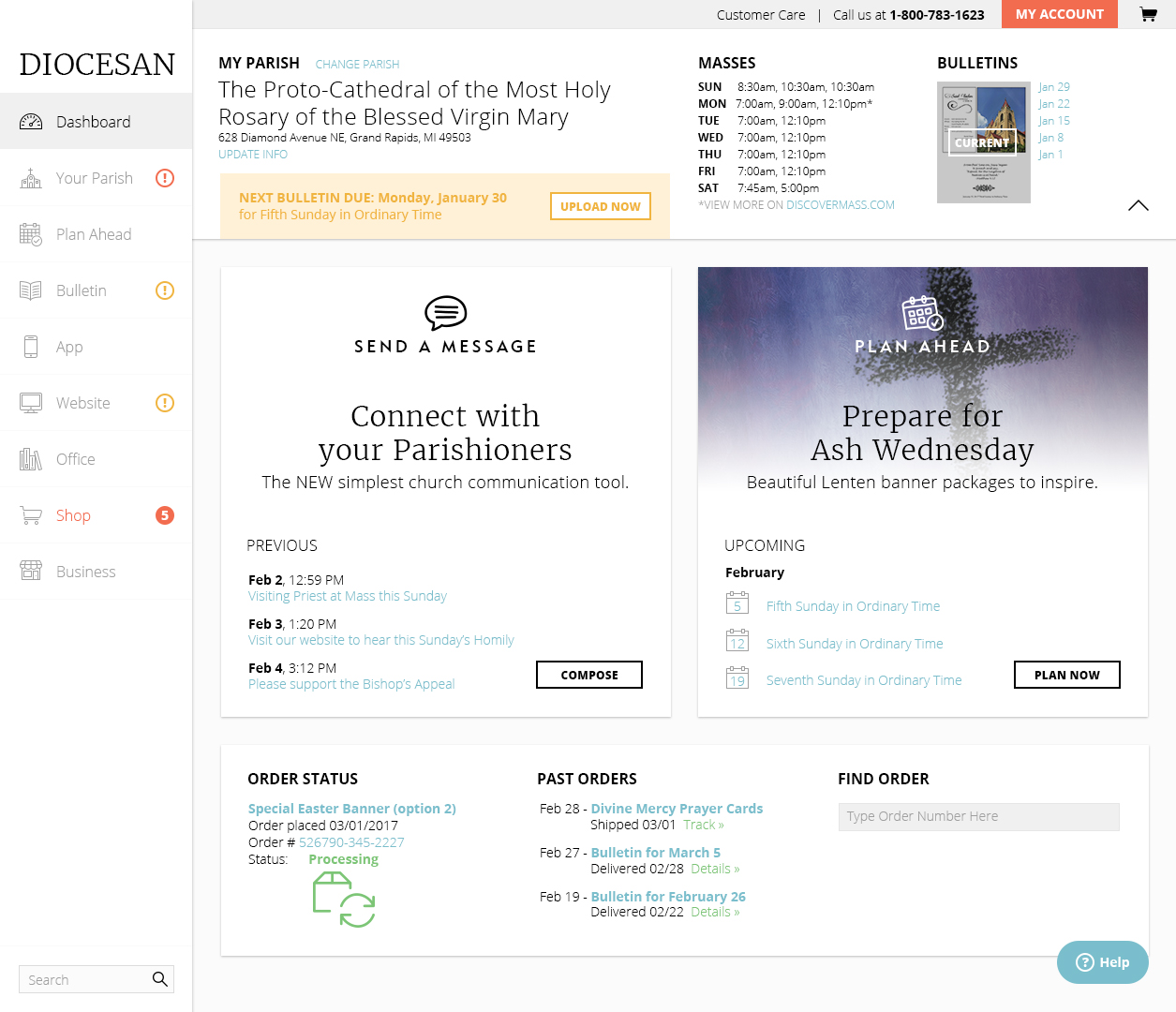Open the current bulletin thumbnail
This screenshot has width=1176, height=1012.
coord(983,142)
